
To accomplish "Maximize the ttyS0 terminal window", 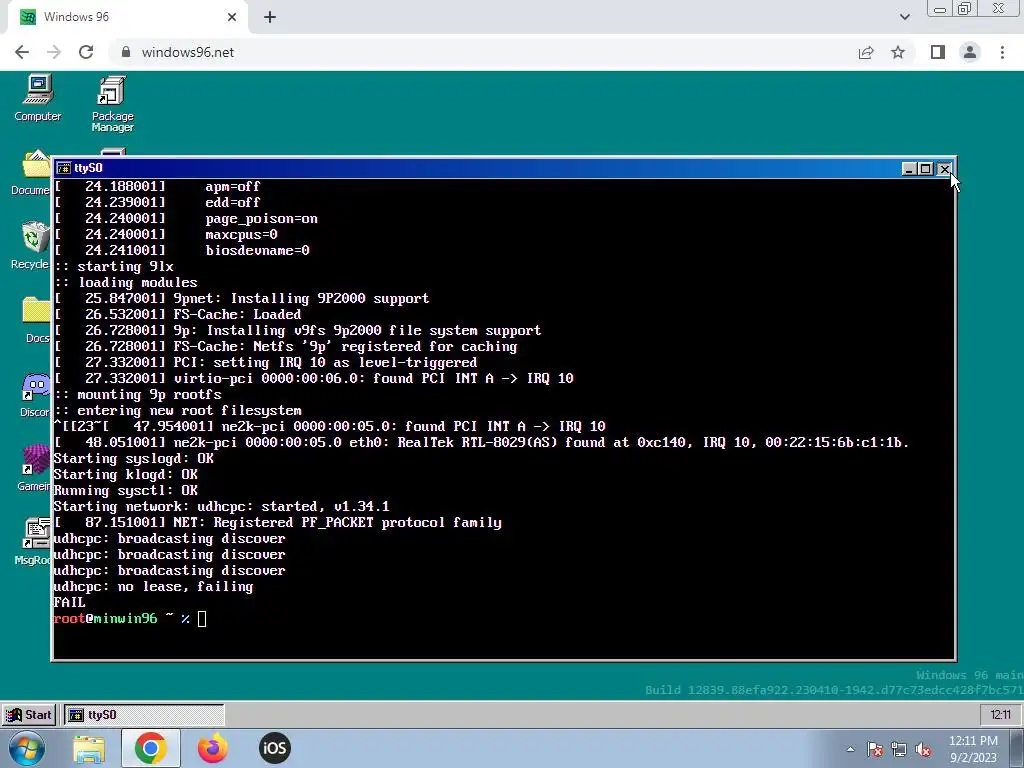I will coord(925,168).
